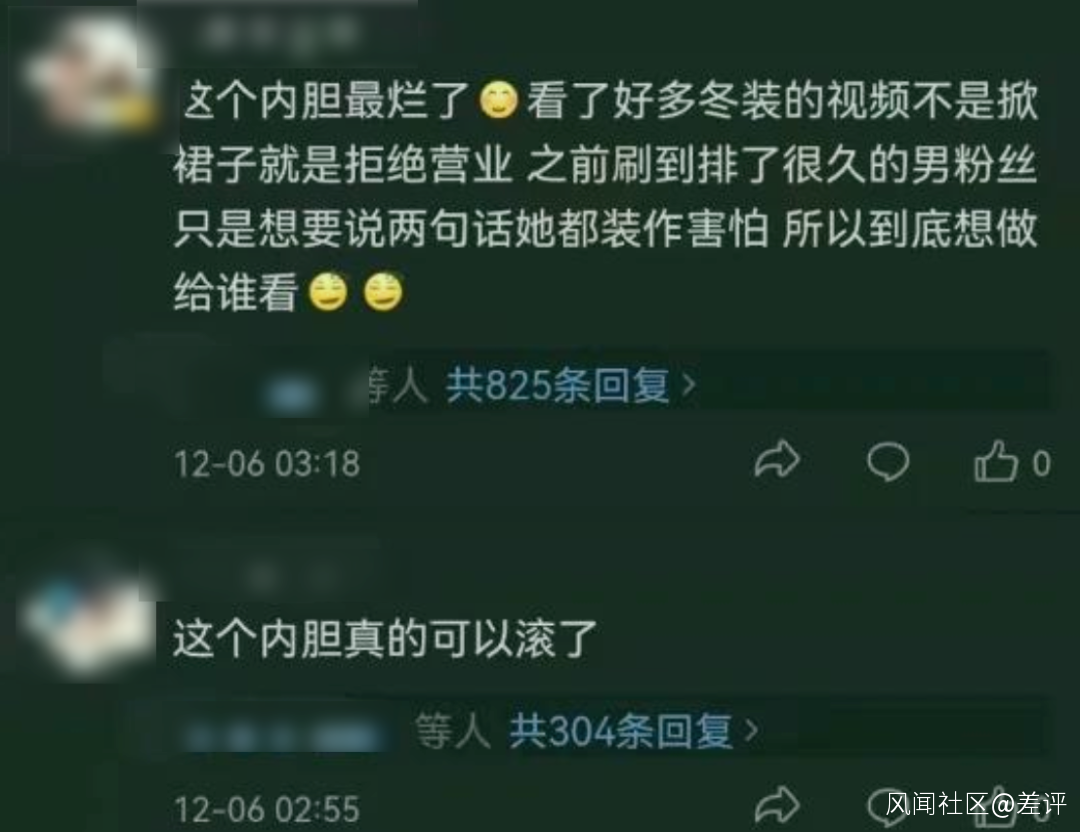Expand the 共304条回复 replies link
This screenshot has width=1080, height=832.
tap(621, 731)
